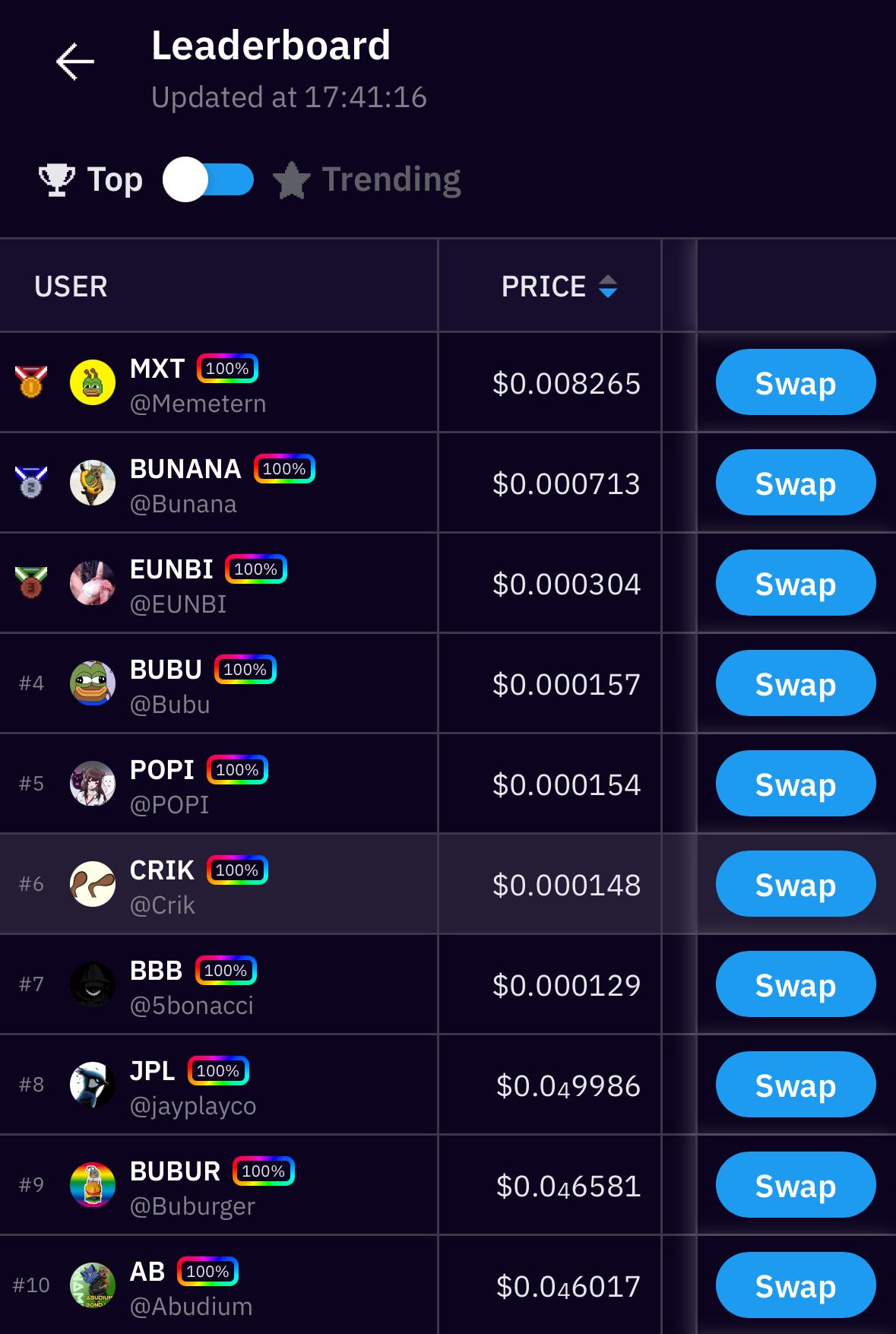The image size is (896, 1334).
Task: Click the EUNBI 100% rainbow badge
Action: [x=256, y=569]
